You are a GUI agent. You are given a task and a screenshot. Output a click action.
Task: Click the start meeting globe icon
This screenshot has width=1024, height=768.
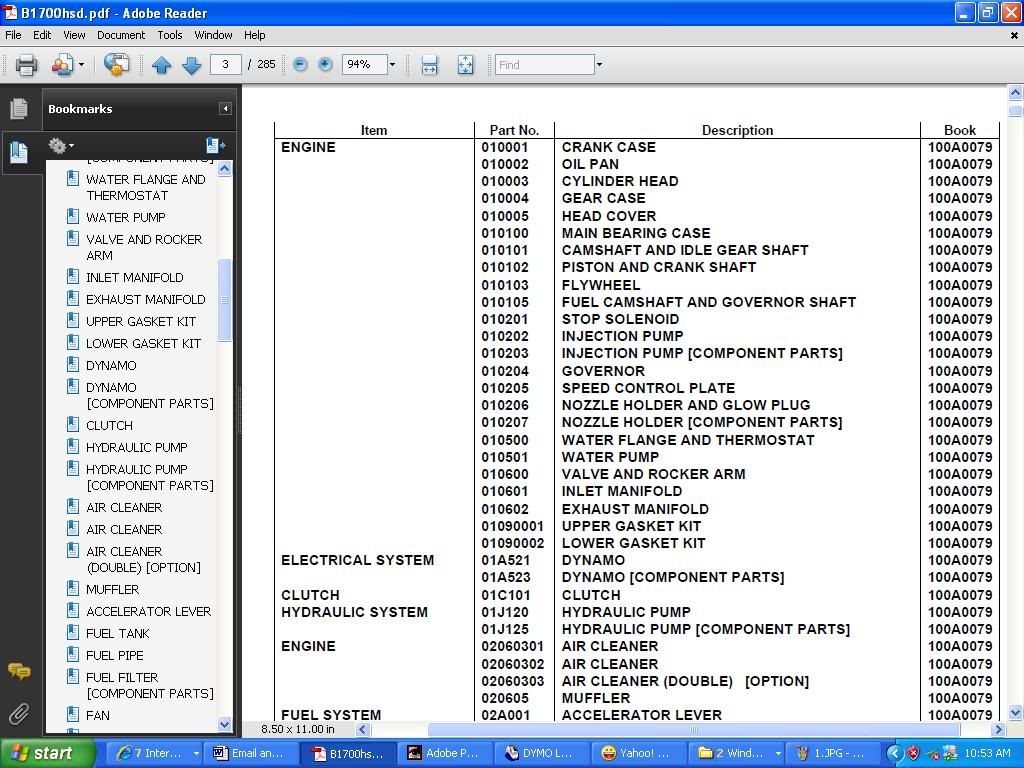coord(116,65)
